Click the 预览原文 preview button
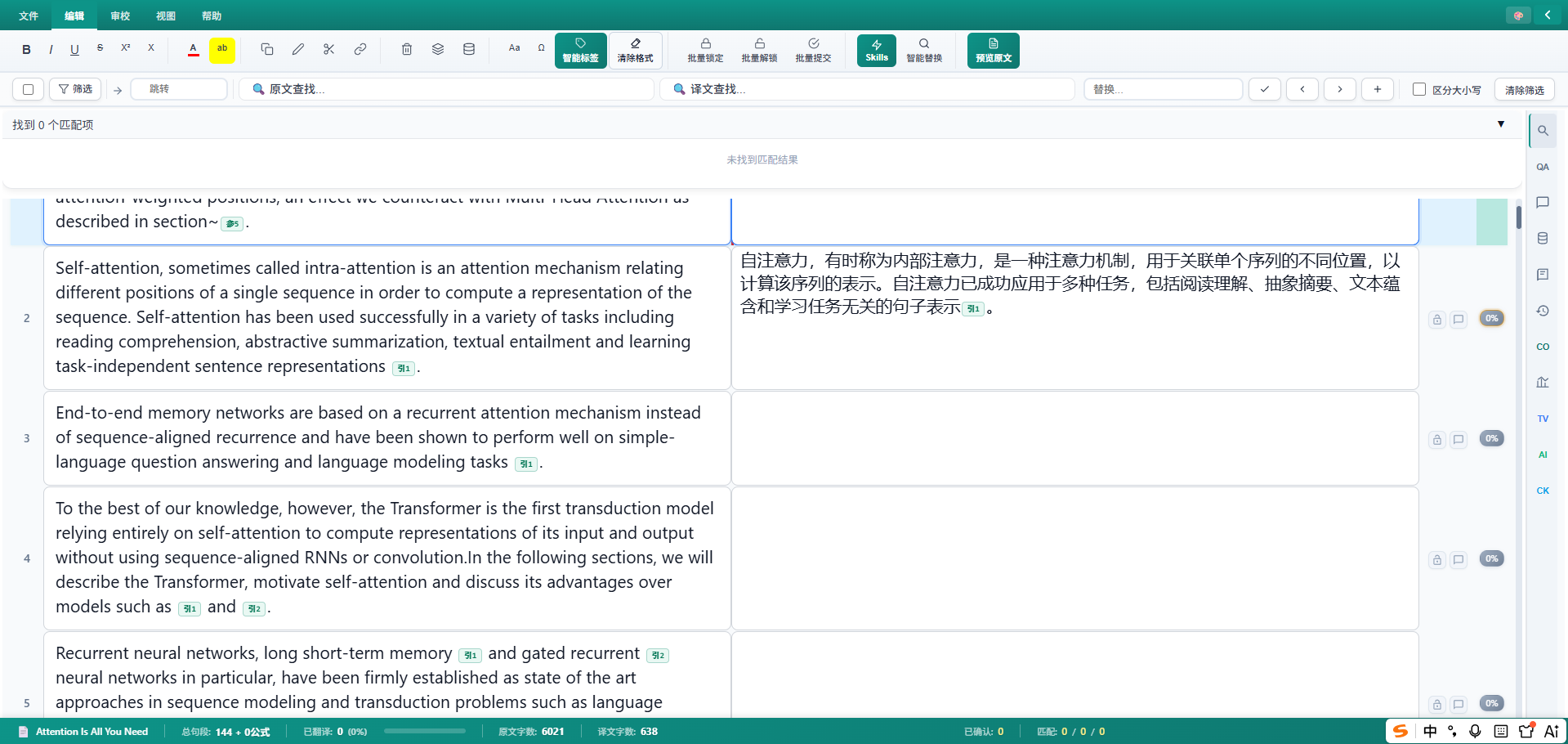The height and width of the screenshot is (744, 1568). point(994,50)
